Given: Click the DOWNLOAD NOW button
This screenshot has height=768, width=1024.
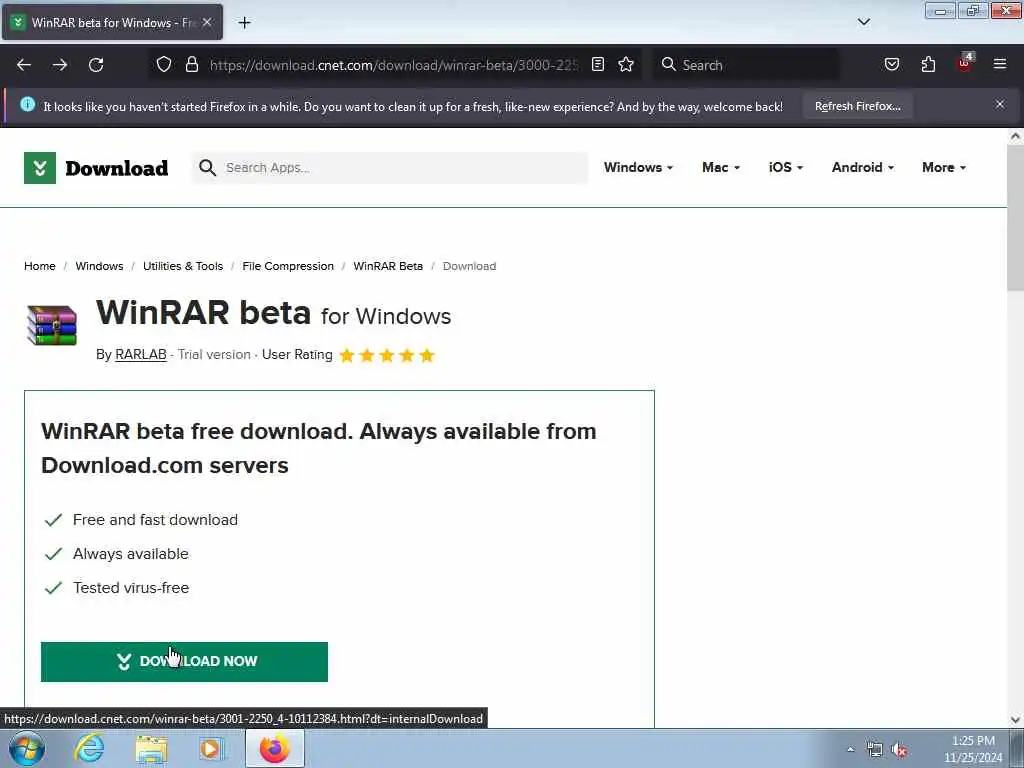Looking at the screenshot, I should 184,662.
